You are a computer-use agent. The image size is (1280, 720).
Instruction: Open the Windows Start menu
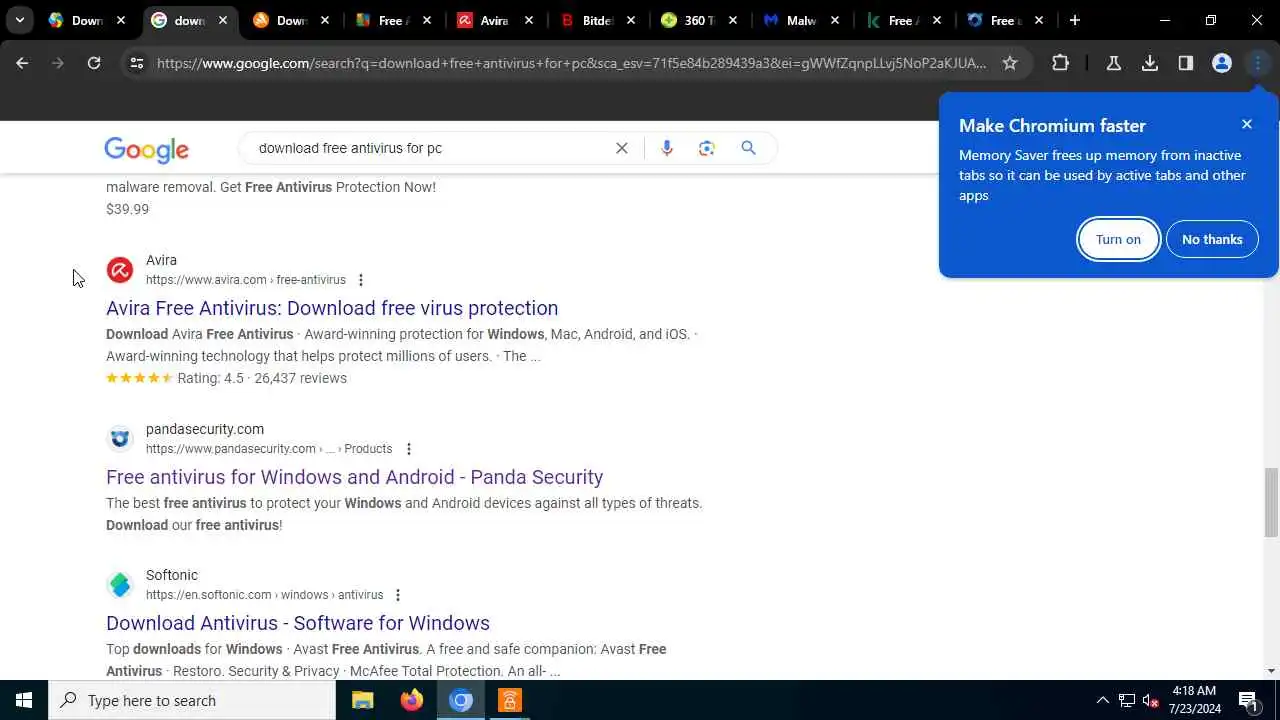tap(24, 700)
